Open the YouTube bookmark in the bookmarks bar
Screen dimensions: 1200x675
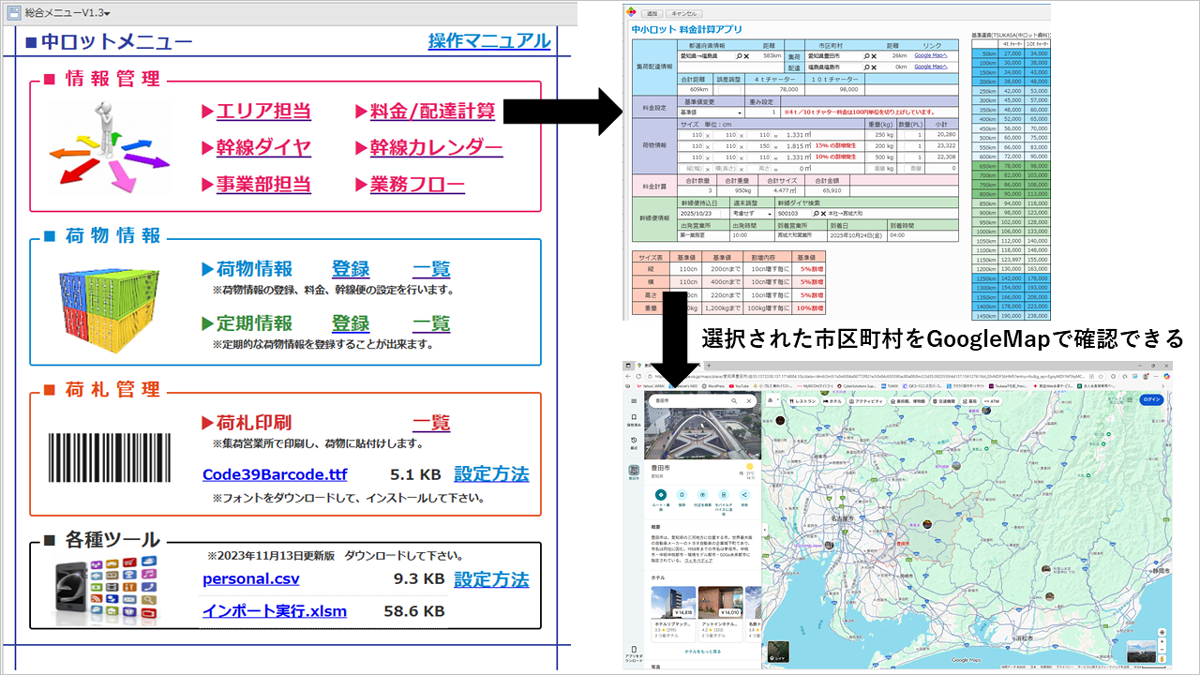pos(739,386)
